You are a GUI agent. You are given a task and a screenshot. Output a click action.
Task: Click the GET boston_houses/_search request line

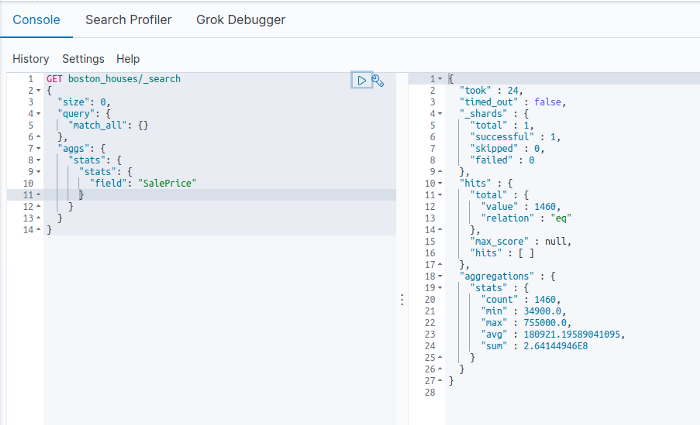pos(113,79)
